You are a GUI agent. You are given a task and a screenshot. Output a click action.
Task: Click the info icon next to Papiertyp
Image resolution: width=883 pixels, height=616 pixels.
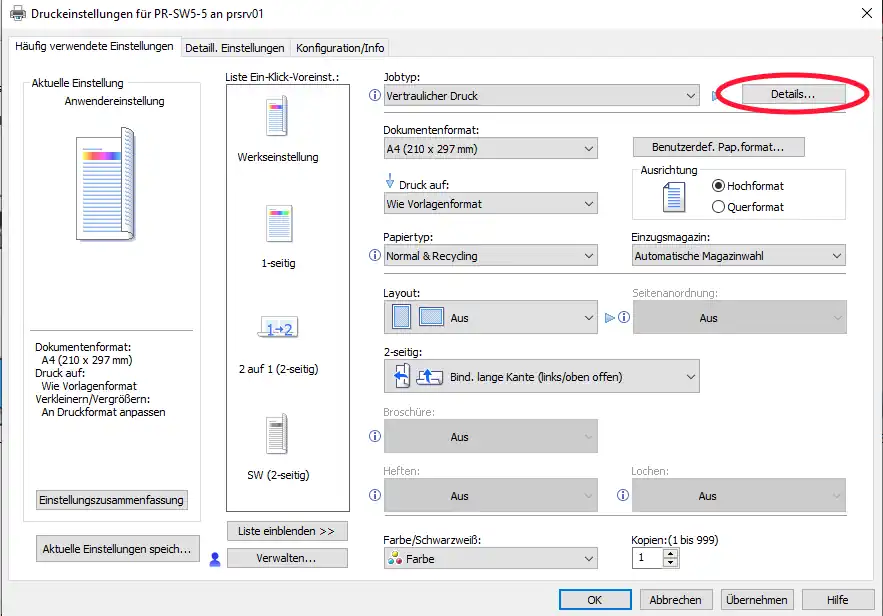click(x=375, y=256)
